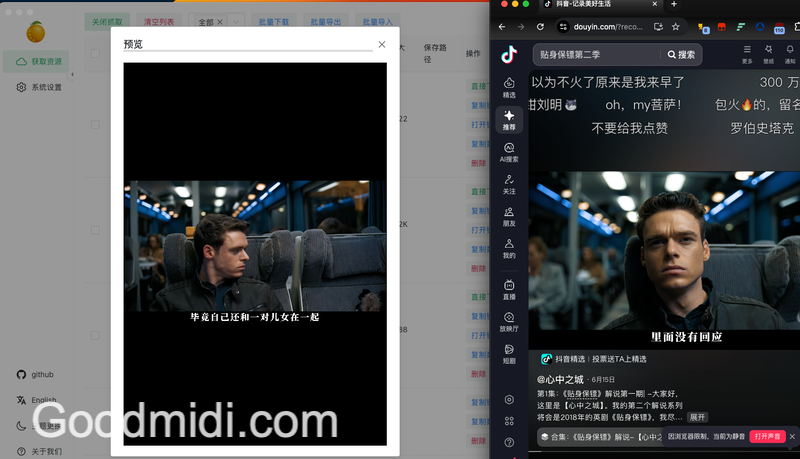
Task: Click the douyin.com URL address bar
Action: tap(608, 27)
